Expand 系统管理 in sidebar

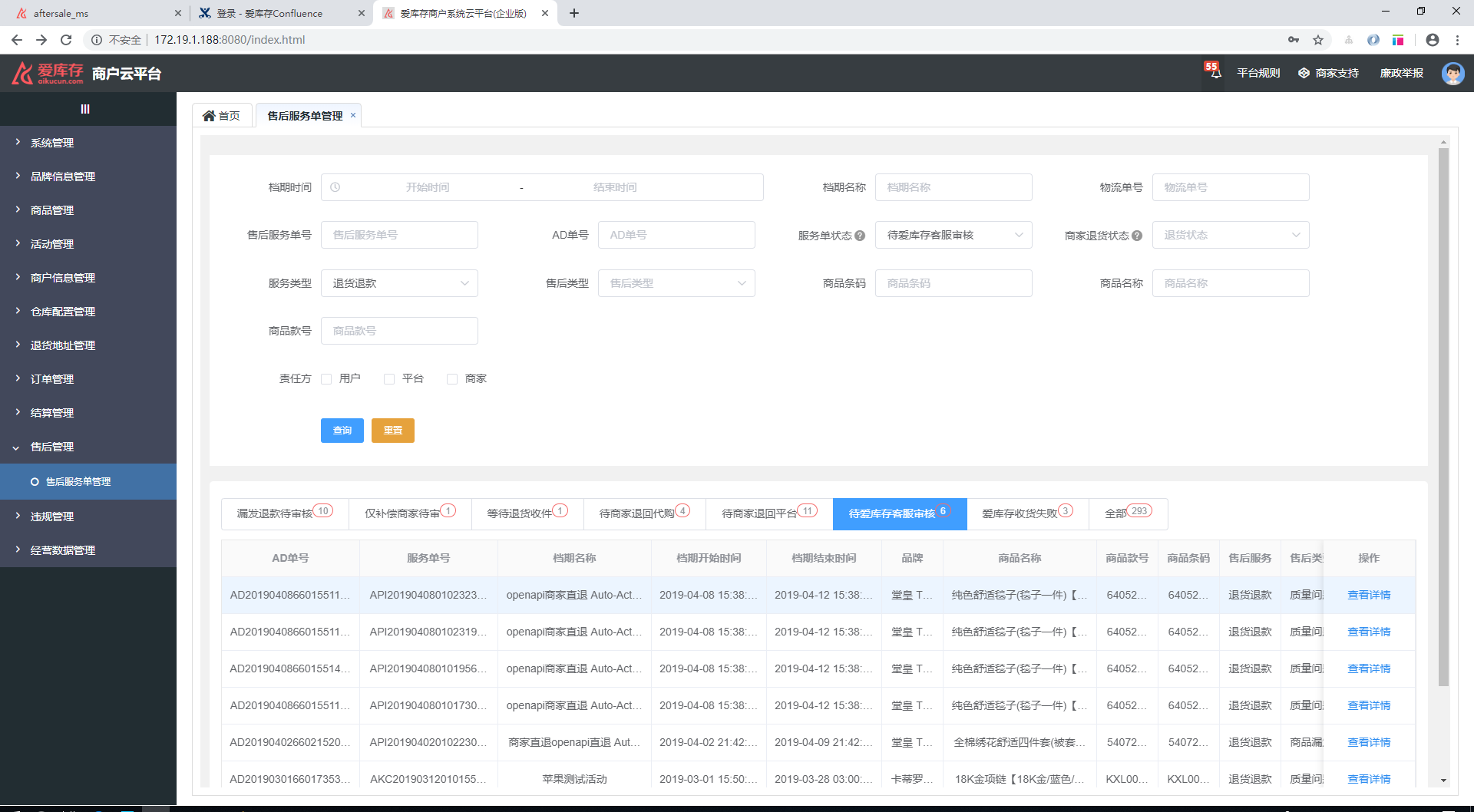88,143
